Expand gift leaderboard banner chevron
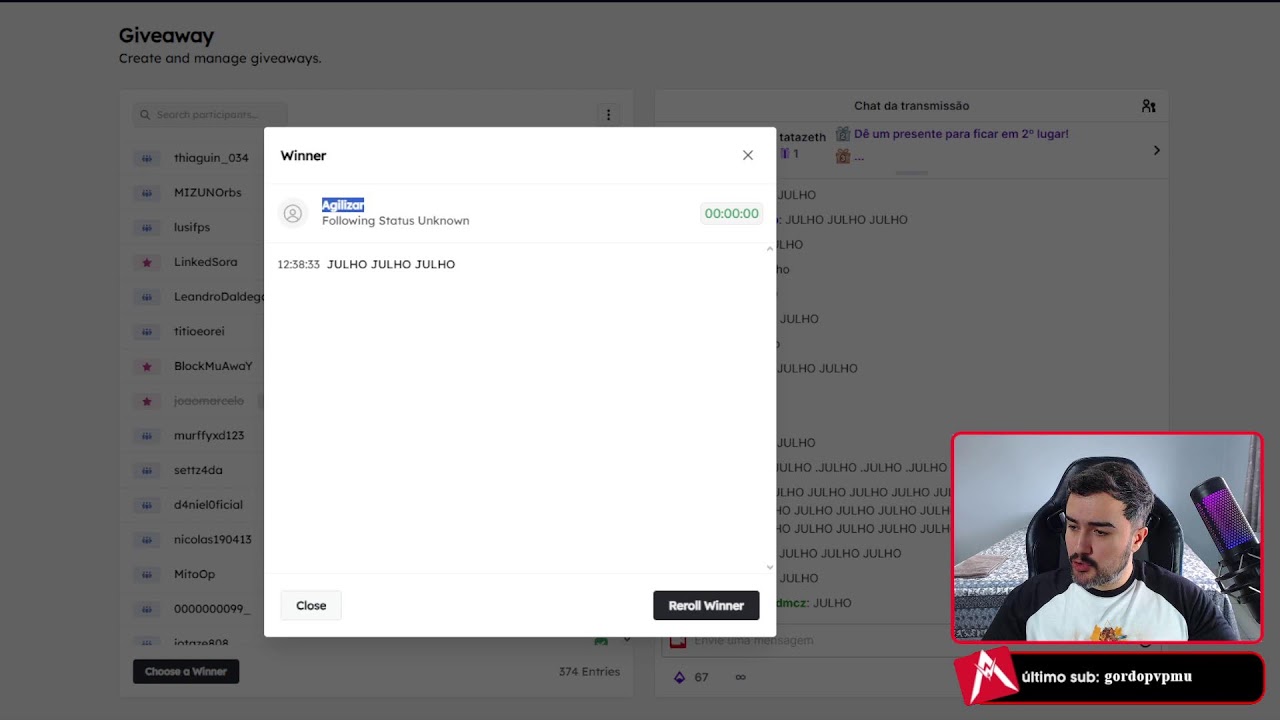1280x720 pixels. (x=1156, y=150)
